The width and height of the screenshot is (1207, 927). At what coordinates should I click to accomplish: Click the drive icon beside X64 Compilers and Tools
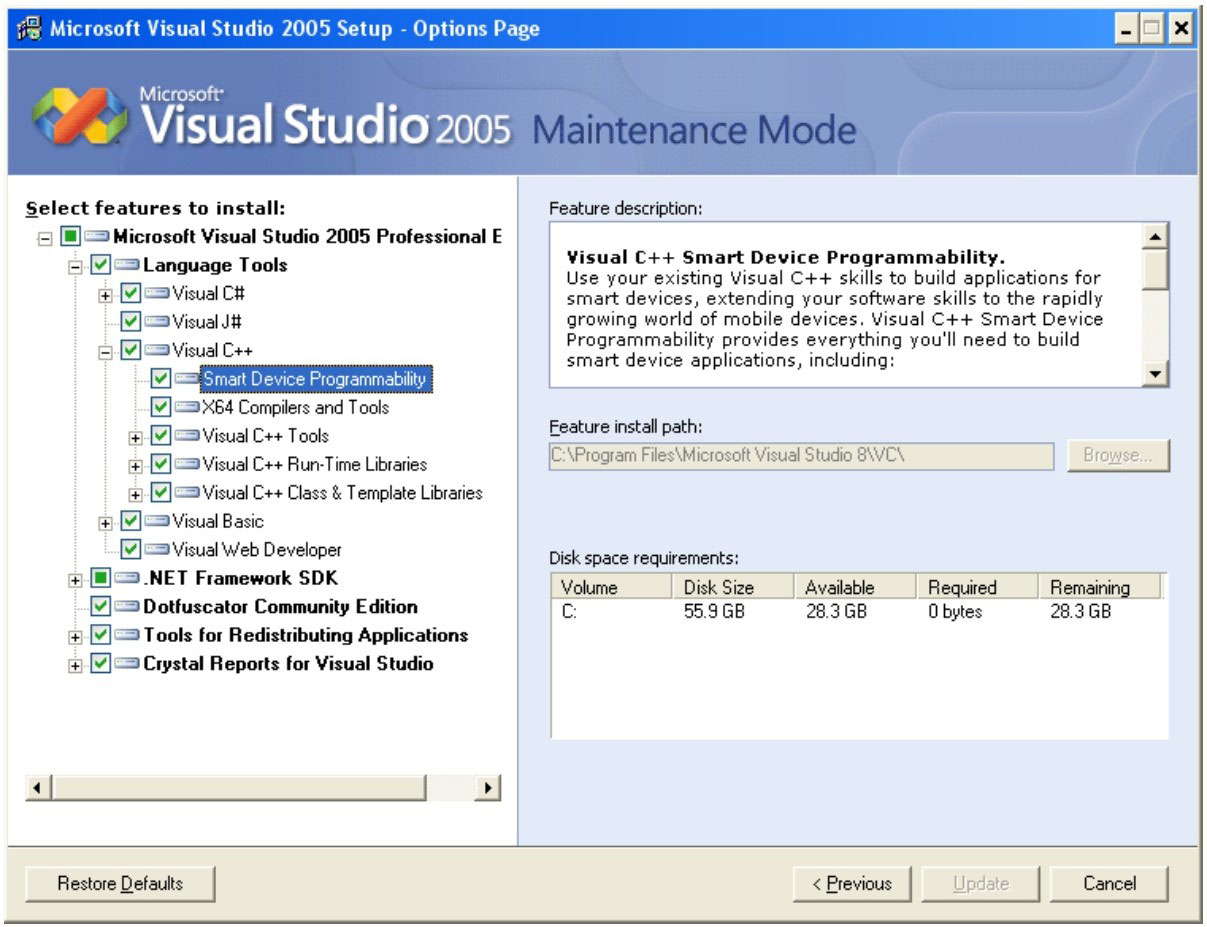187,408
